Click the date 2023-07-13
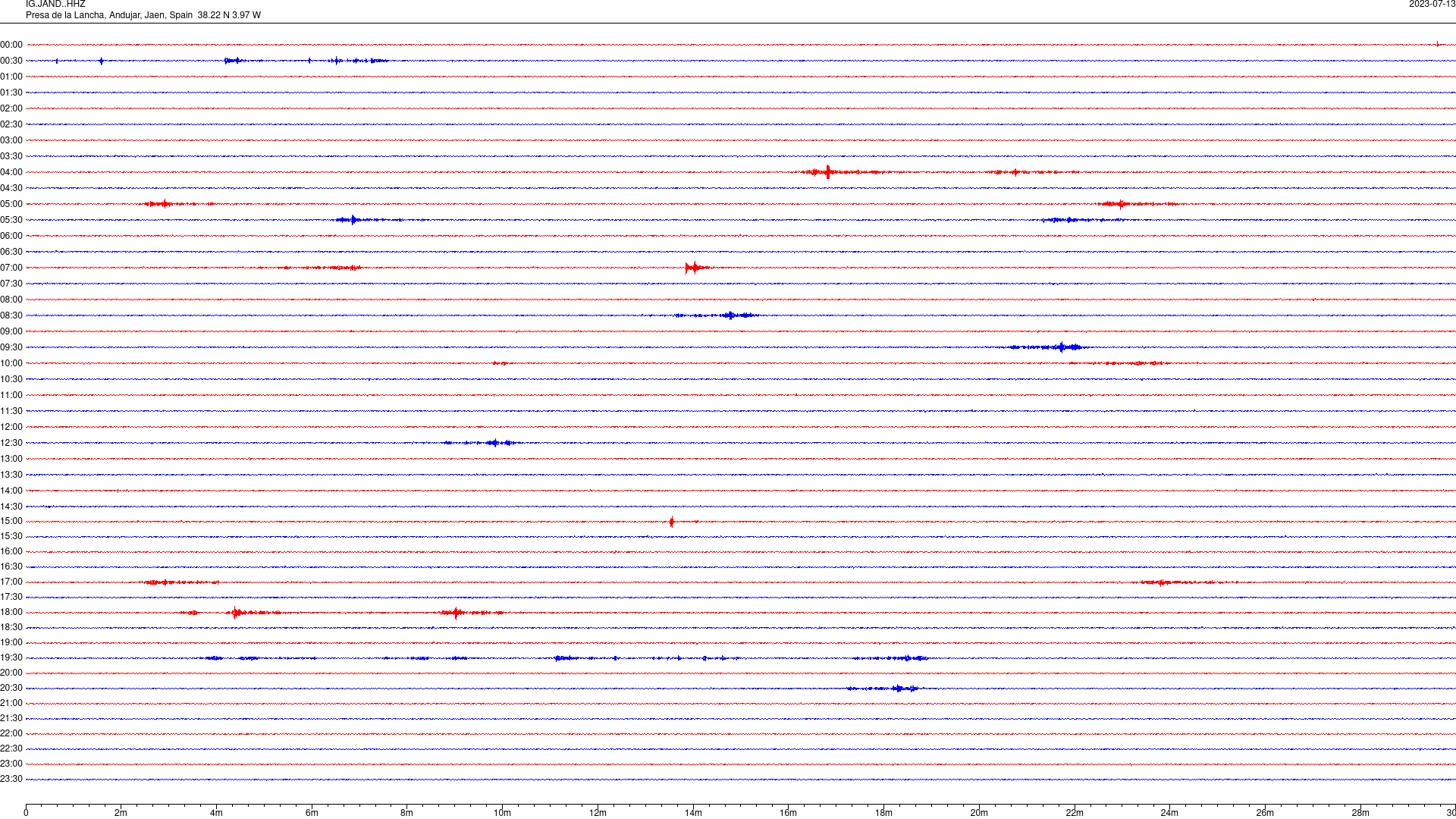1456x819 pixels. [x=1432, y=5]
